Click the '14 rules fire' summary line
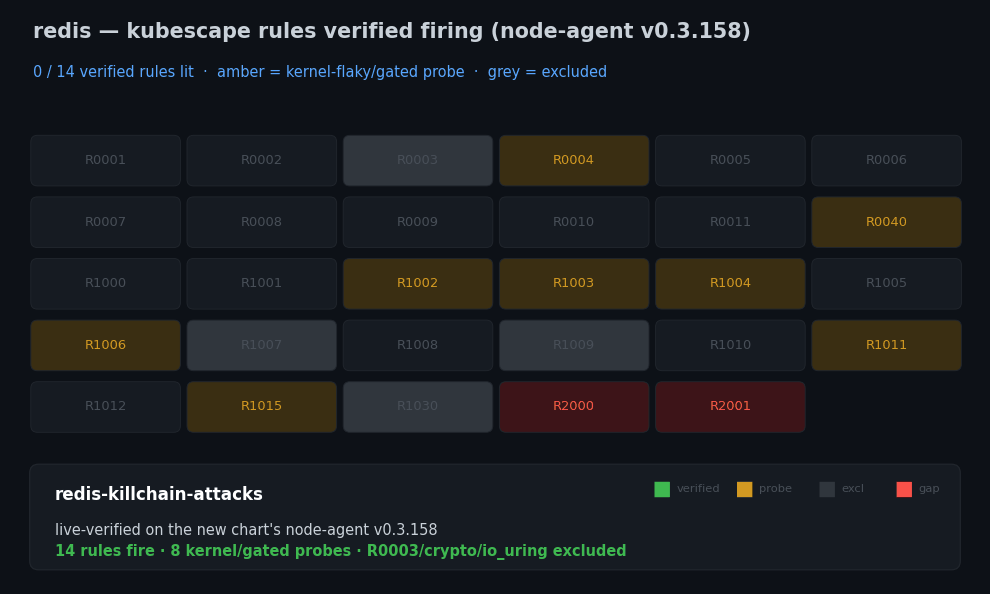 (340, 551)
